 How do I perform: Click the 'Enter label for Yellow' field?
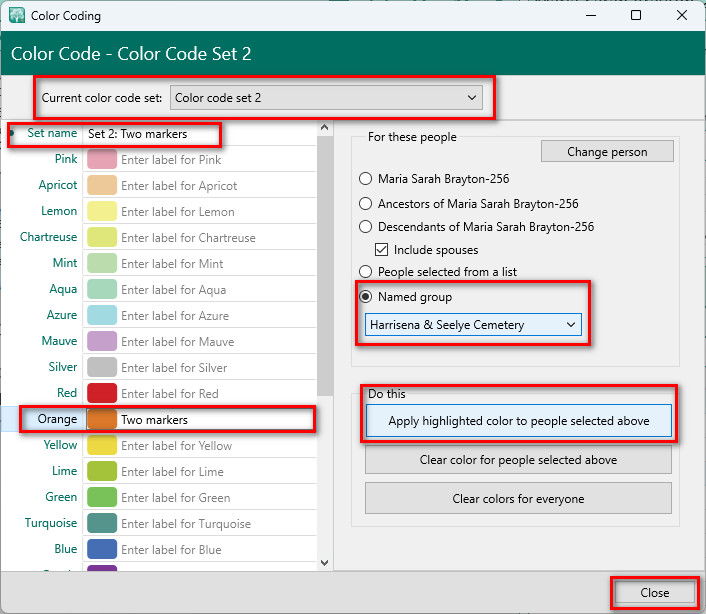pos(218,446)
